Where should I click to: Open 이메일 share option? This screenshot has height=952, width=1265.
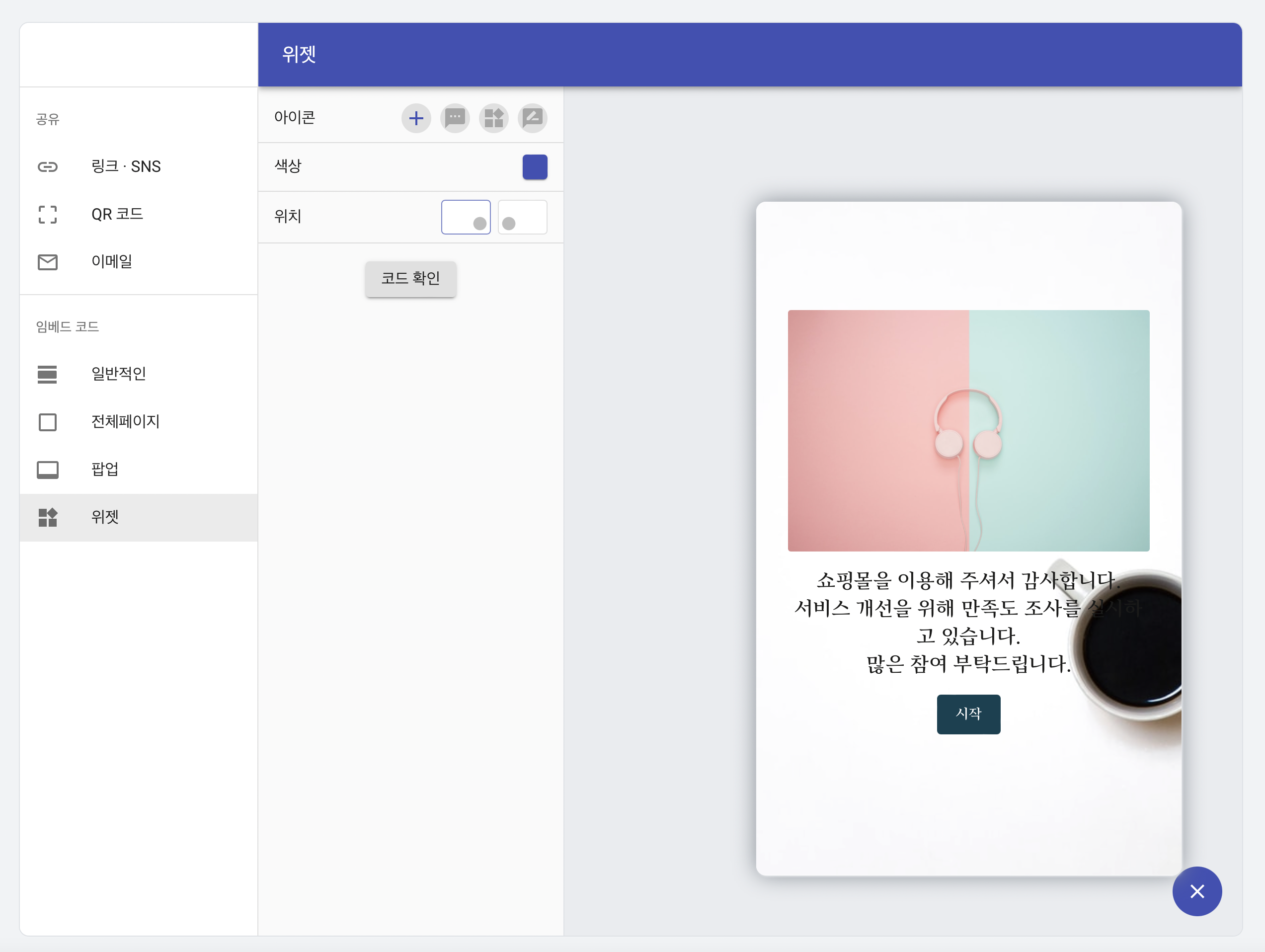click(x=139, y=261)
